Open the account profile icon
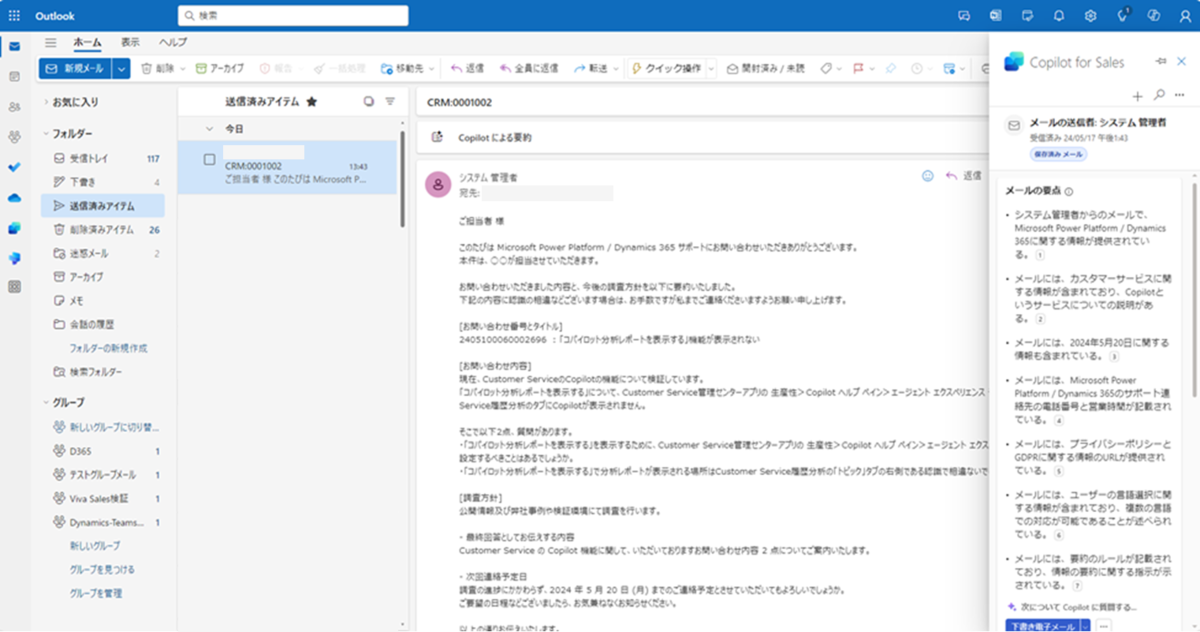 (1183, 16)
